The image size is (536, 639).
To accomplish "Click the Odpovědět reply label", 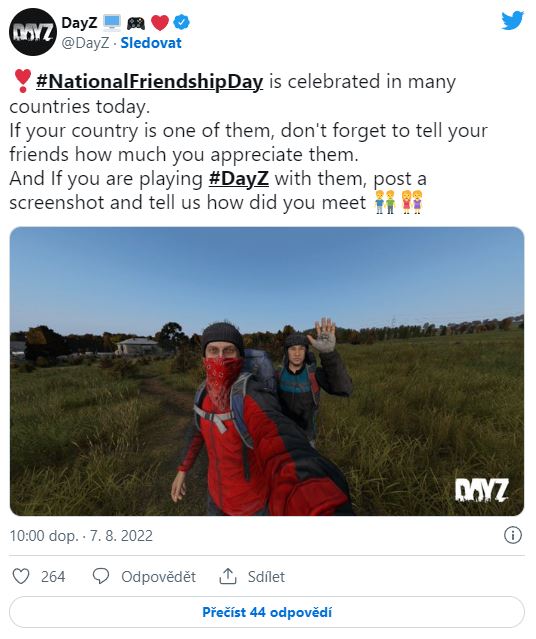I will coord(159,577).
